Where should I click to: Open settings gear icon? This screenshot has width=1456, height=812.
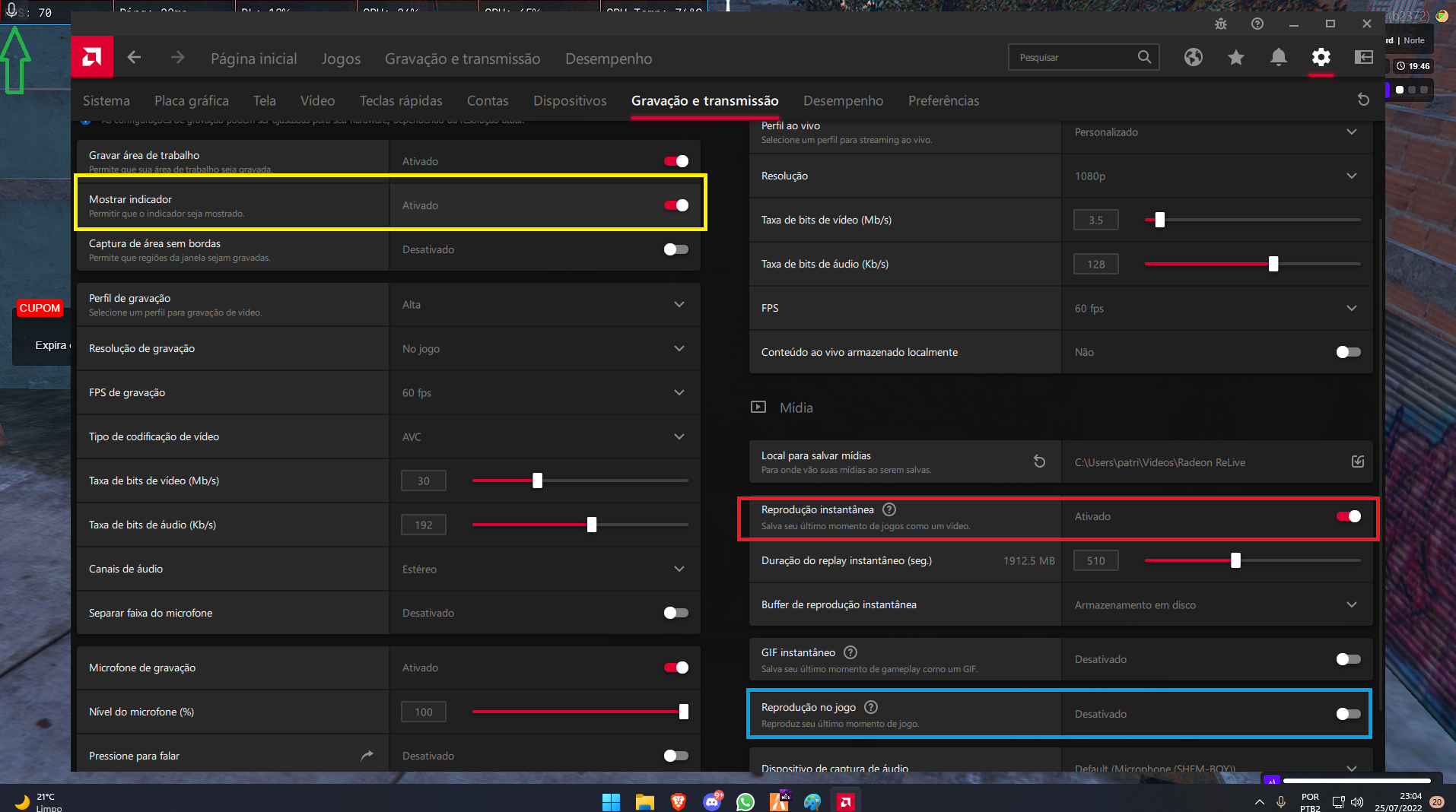1321,57
